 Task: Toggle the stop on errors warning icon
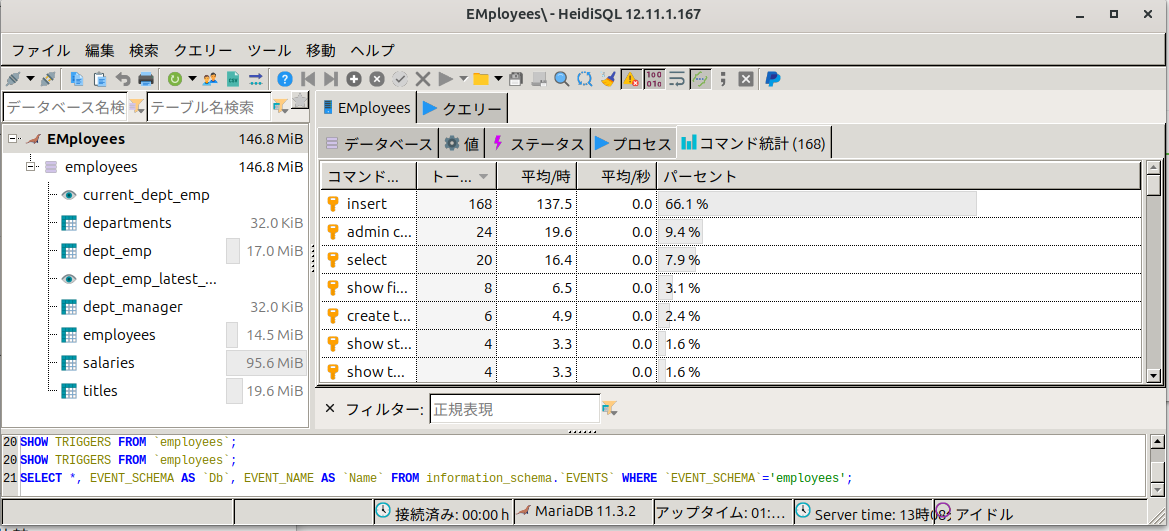(x=631, y=78)
